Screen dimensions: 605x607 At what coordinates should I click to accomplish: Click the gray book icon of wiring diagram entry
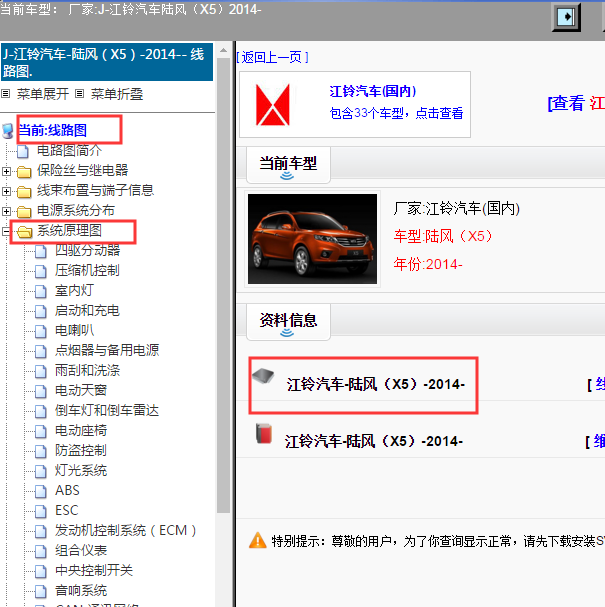pos(263,376)
